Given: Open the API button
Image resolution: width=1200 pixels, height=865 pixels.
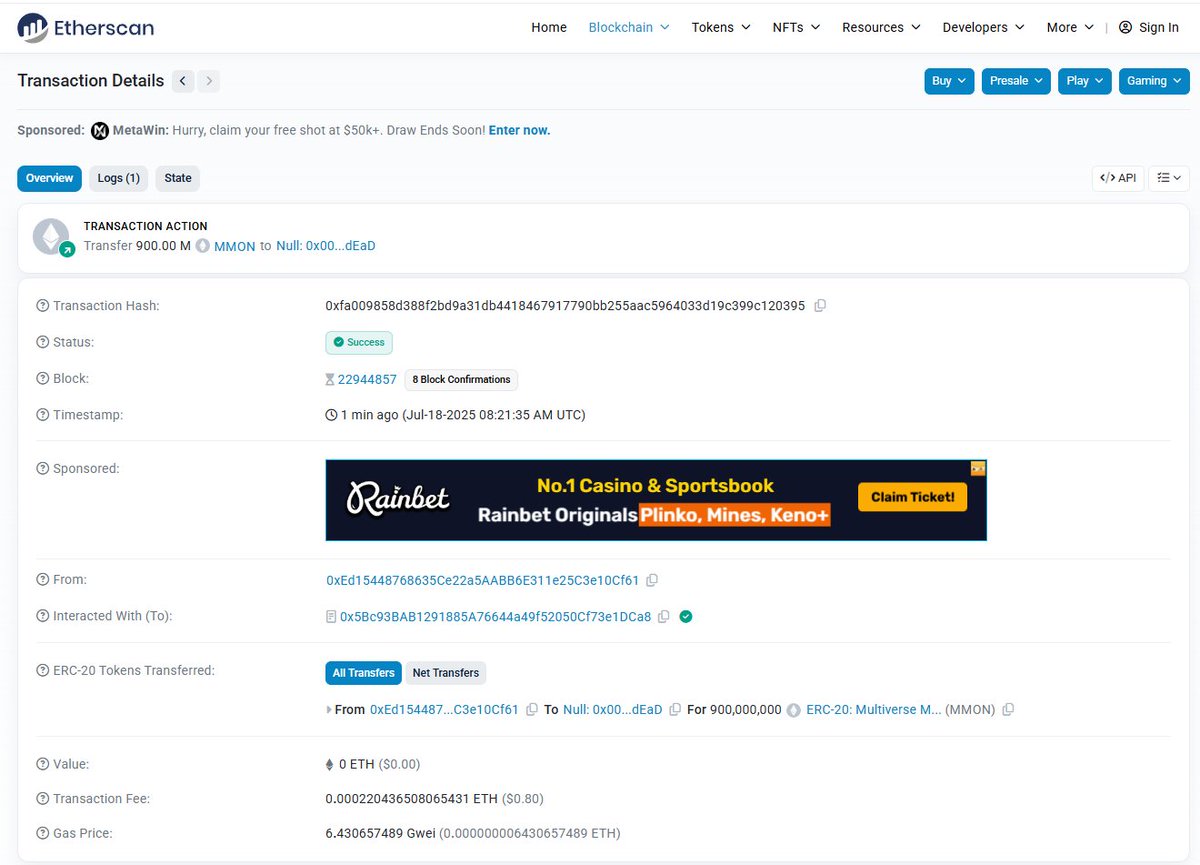Looking at the screenshot, I should [x=1118, y=178].
